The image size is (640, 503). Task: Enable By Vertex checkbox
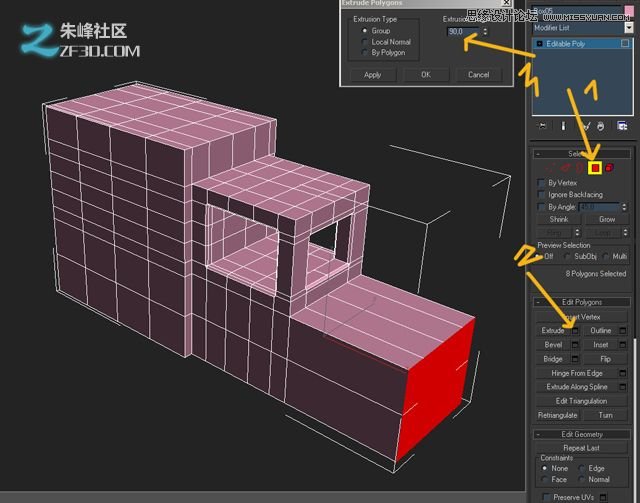pyautogui.click(x=541, y=183)
